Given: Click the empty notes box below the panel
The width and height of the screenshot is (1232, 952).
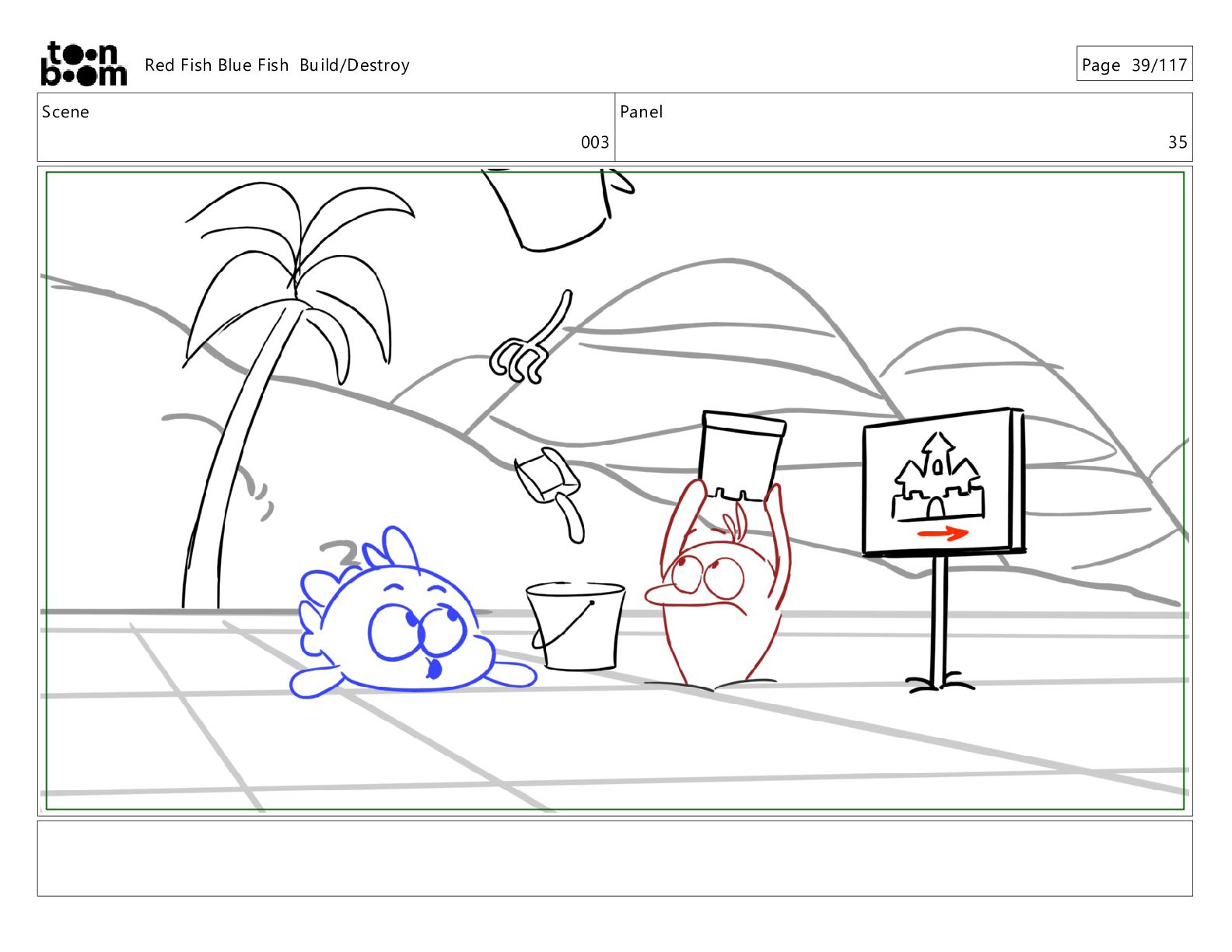Looking at the screenshot, I should [x=614, y=858].
